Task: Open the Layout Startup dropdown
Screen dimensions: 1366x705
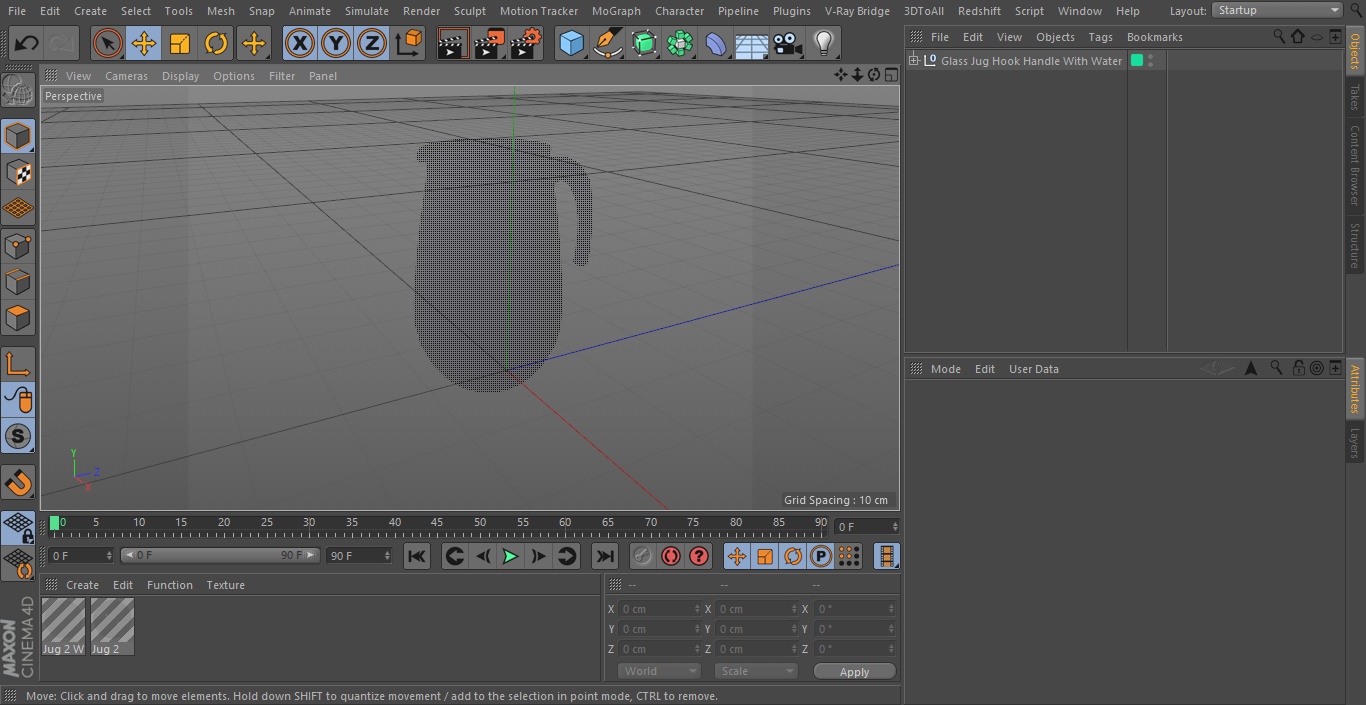Action: tap(1277, 10)
